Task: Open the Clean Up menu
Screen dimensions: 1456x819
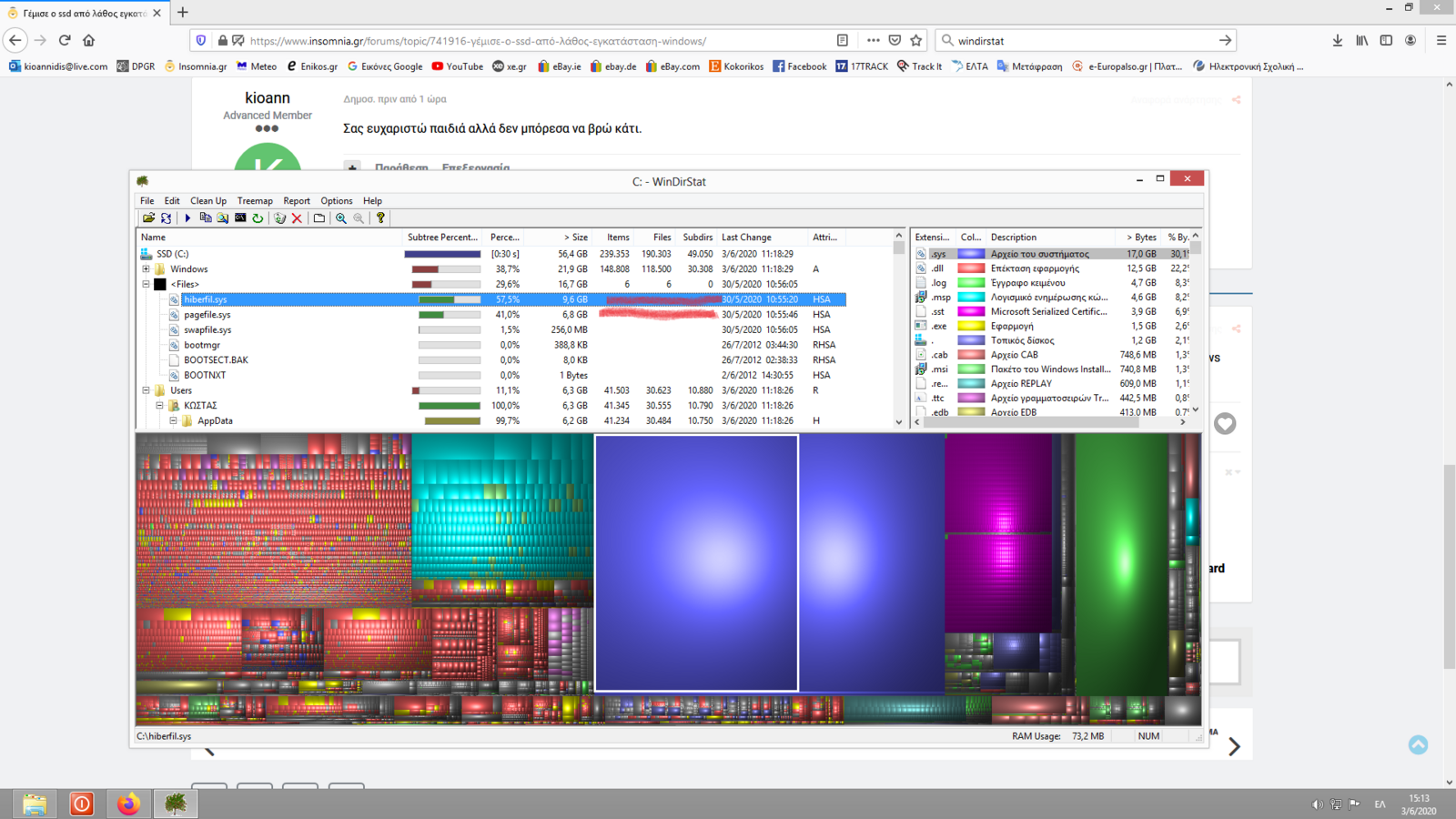Action: (x=207, y=201)
